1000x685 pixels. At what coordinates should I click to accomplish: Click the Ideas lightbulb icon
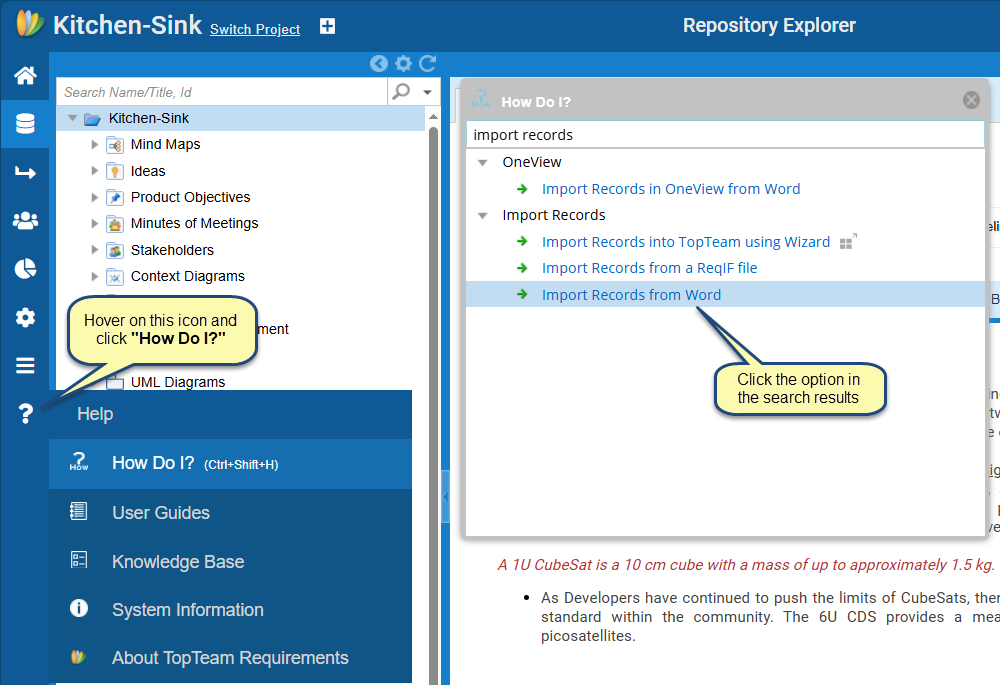click(115, 171)
